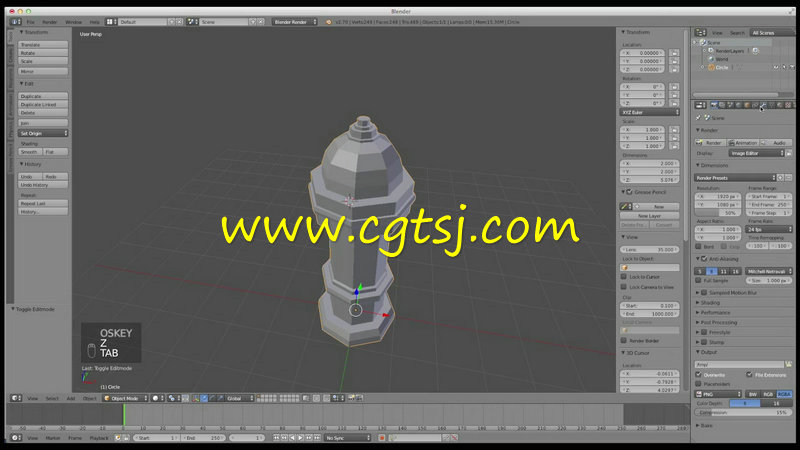Click the Translate button
Viewport: 800px width, 450px height.
43,45
